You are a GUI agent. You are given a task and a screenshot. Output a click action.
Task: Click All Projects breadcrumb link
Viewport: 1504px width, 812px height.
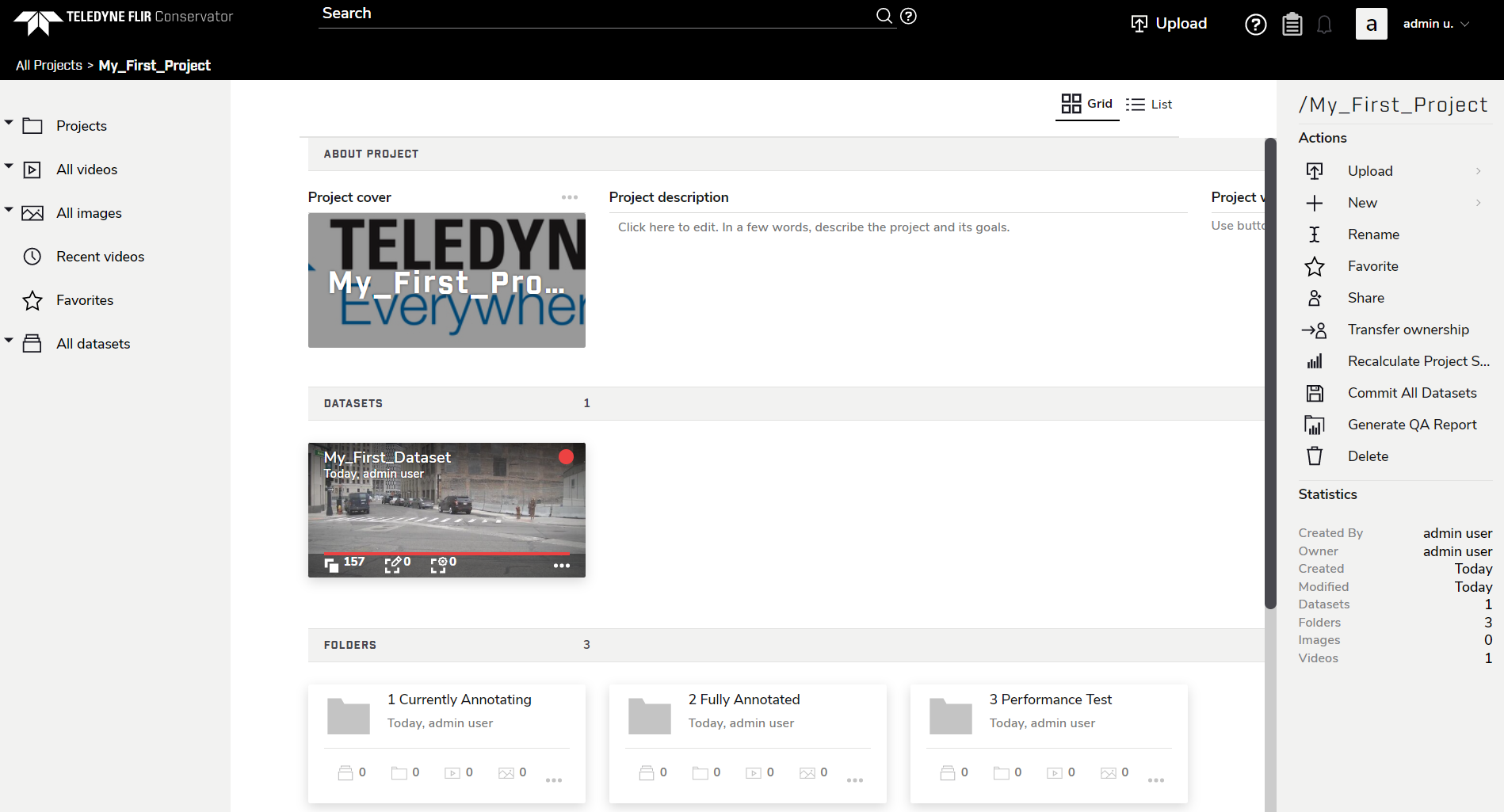click(49, 65)
